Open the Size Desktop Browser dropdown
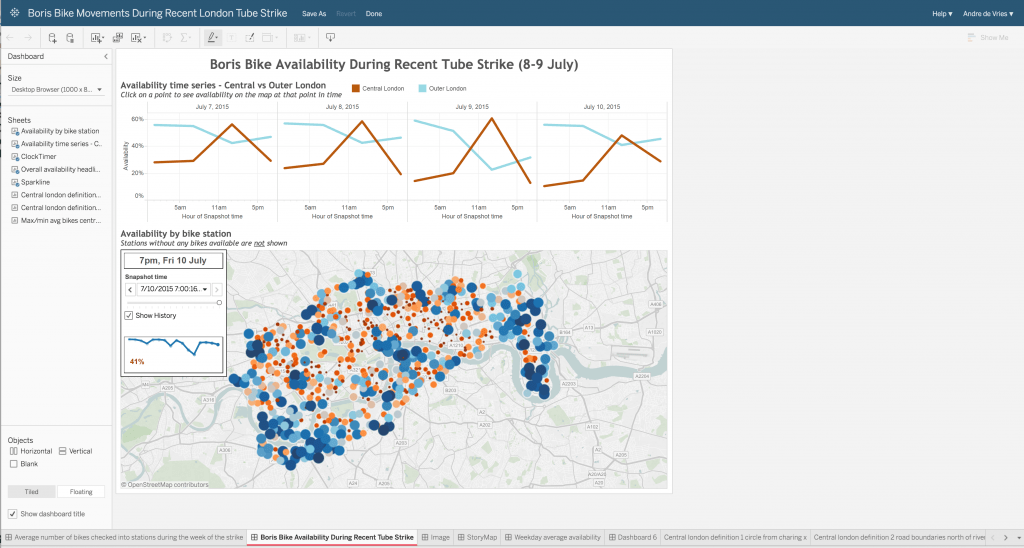The height and width of the screenshot is (548, 1024). [56, 90]
